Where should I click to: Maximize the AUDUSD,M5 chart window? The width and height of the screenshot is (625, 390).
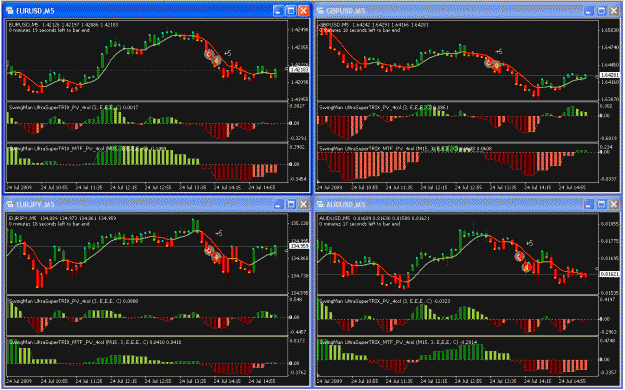(601, 204)
